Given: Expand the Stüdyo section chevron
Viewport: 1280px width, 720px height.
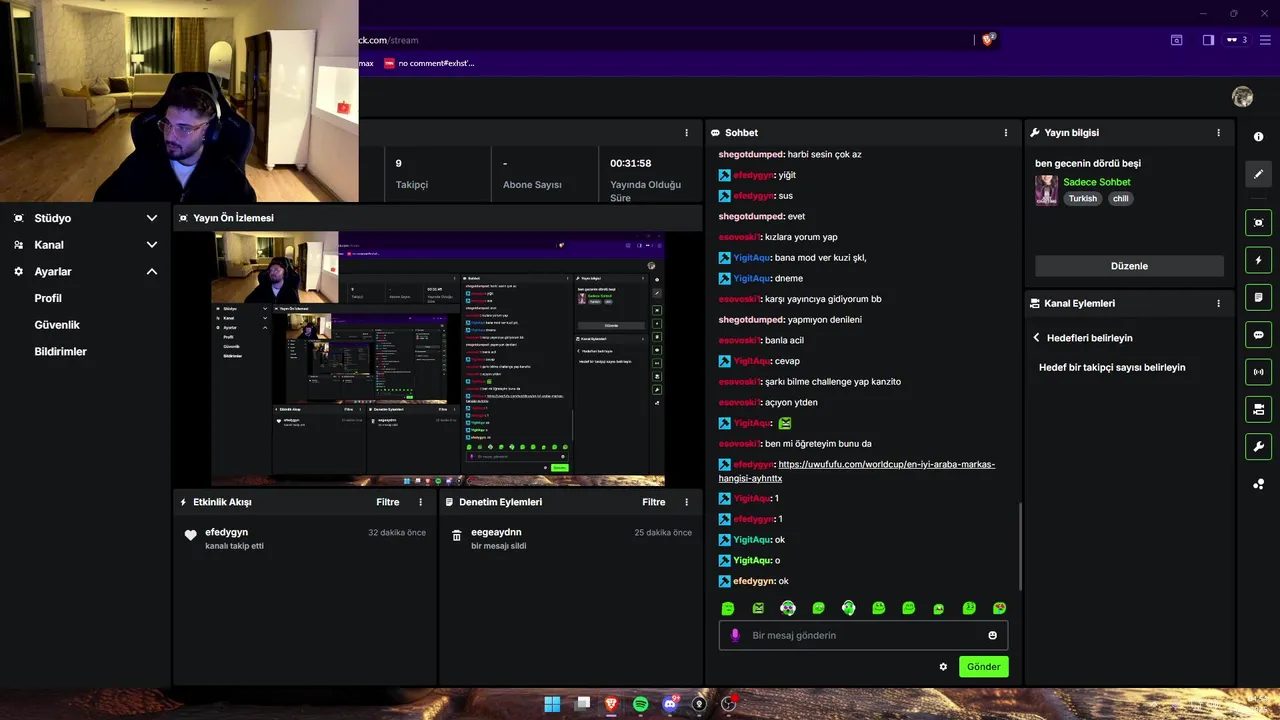Looking at the screenshot, I should pos(152,218).
